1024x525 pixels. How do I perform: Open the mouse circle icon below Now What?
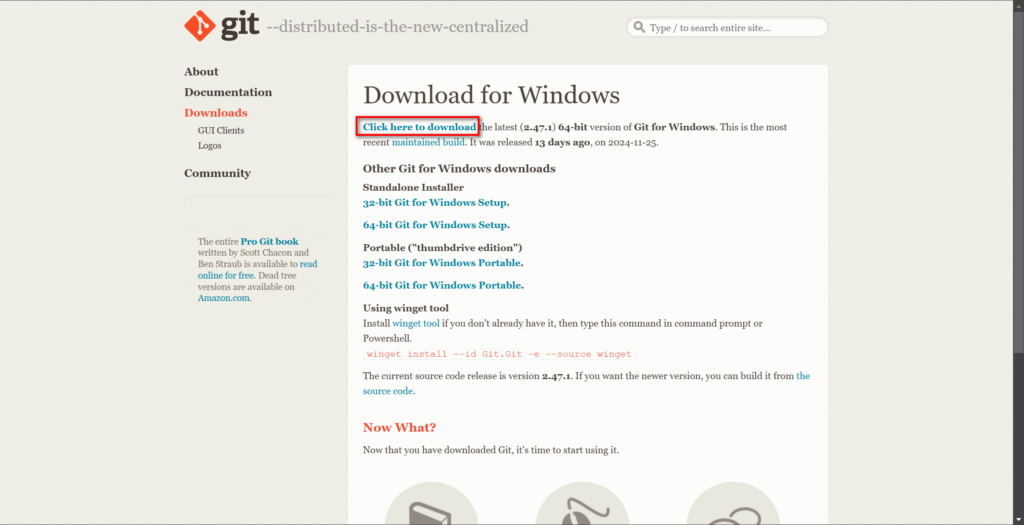point(582,503)
